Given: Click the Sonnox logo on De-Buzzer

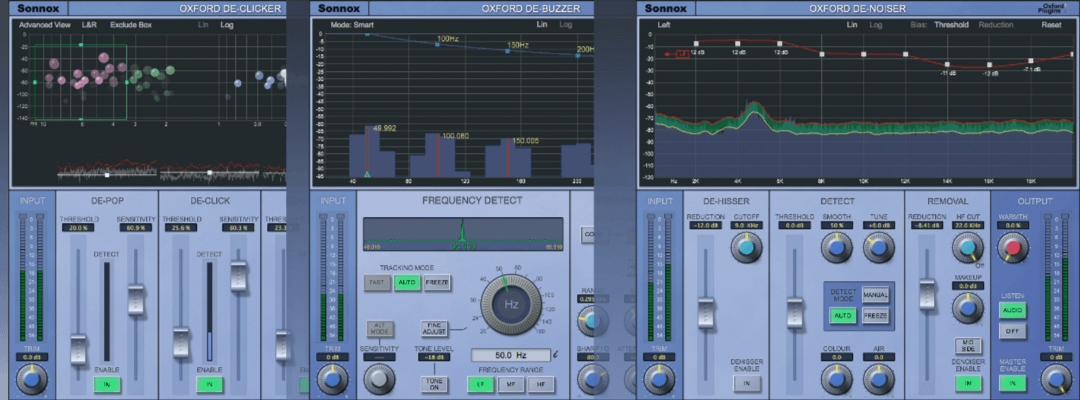Looking at the screenshot, I should tap(340, 8).
